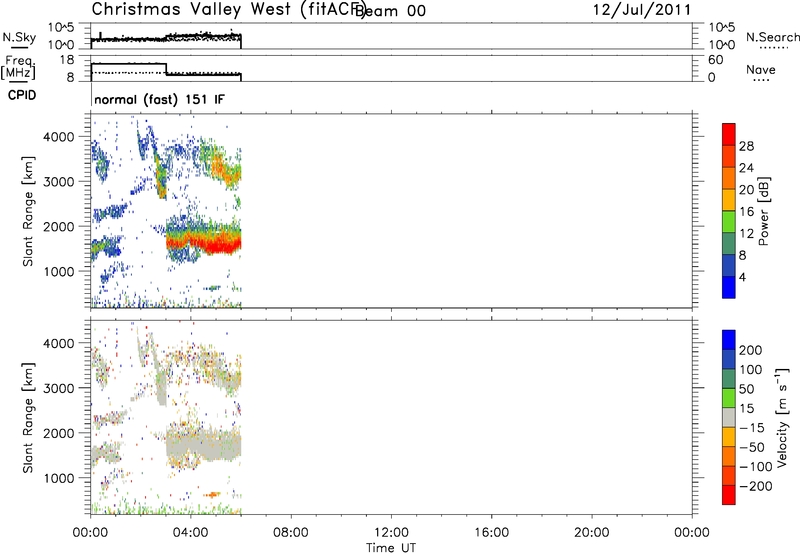Click the '04:00' time axis label
The height and width of the screenshot is (554, 800).
click(x=191, y=533)
